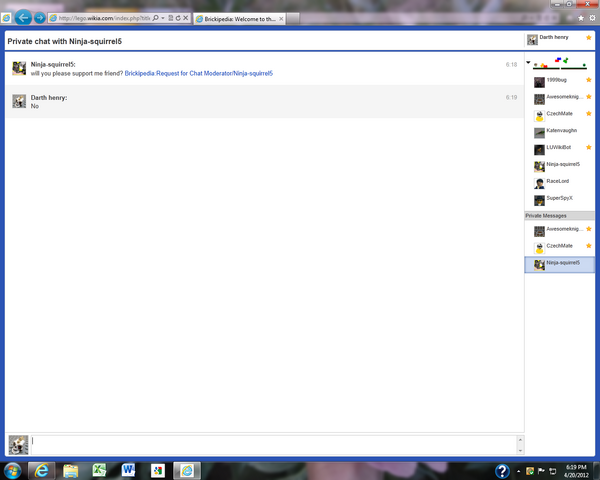Go back with the browser back arrow

(x=23, y=18)
